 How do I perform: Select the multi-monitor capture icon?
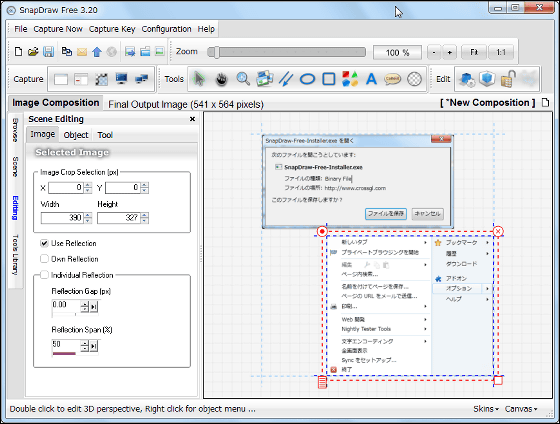coord(142,79)
